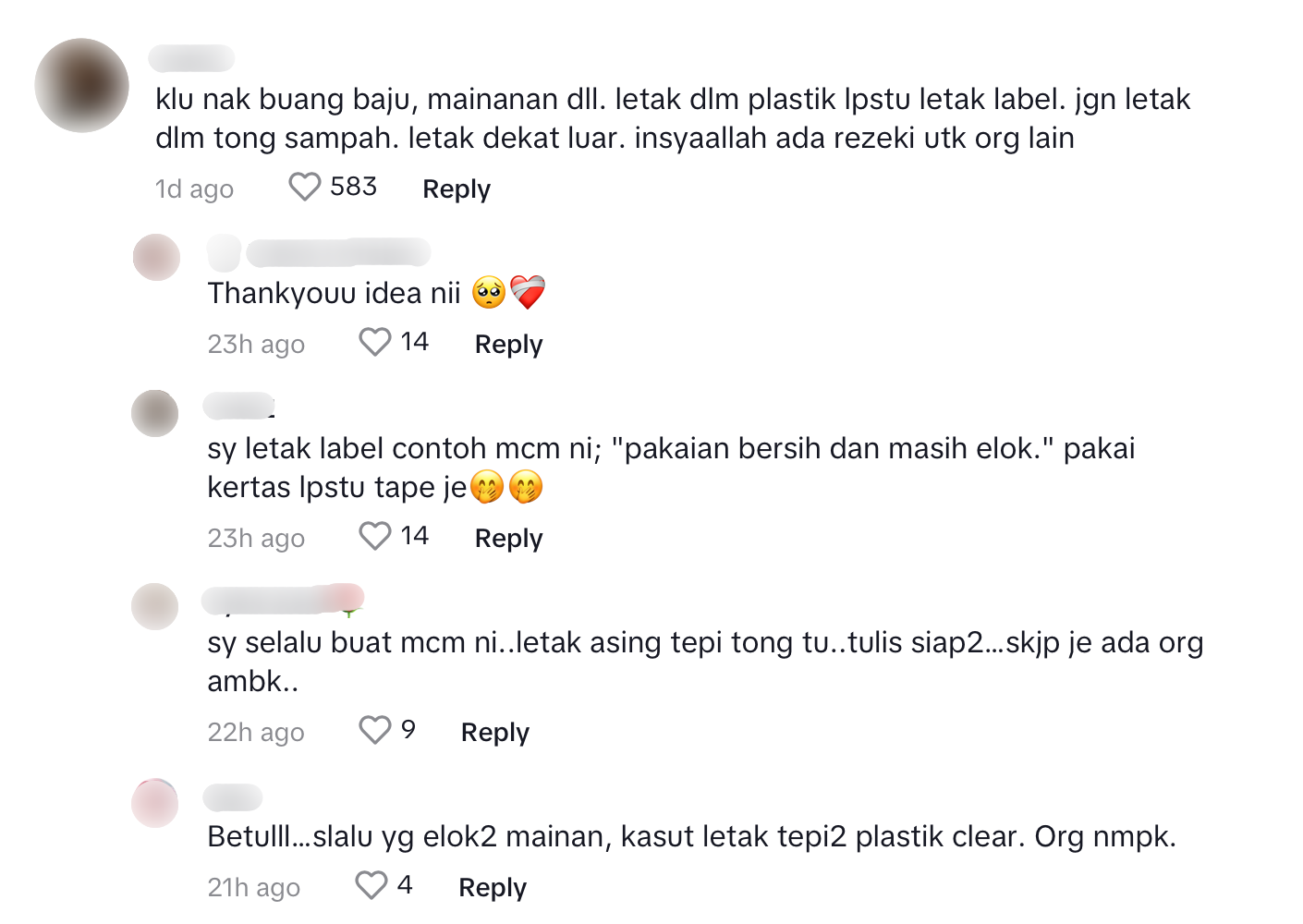1303x924 pixels.
Task: Open avatar beside "Betulll...slalu yg elok2" comment
Action: tap(154, 802)
